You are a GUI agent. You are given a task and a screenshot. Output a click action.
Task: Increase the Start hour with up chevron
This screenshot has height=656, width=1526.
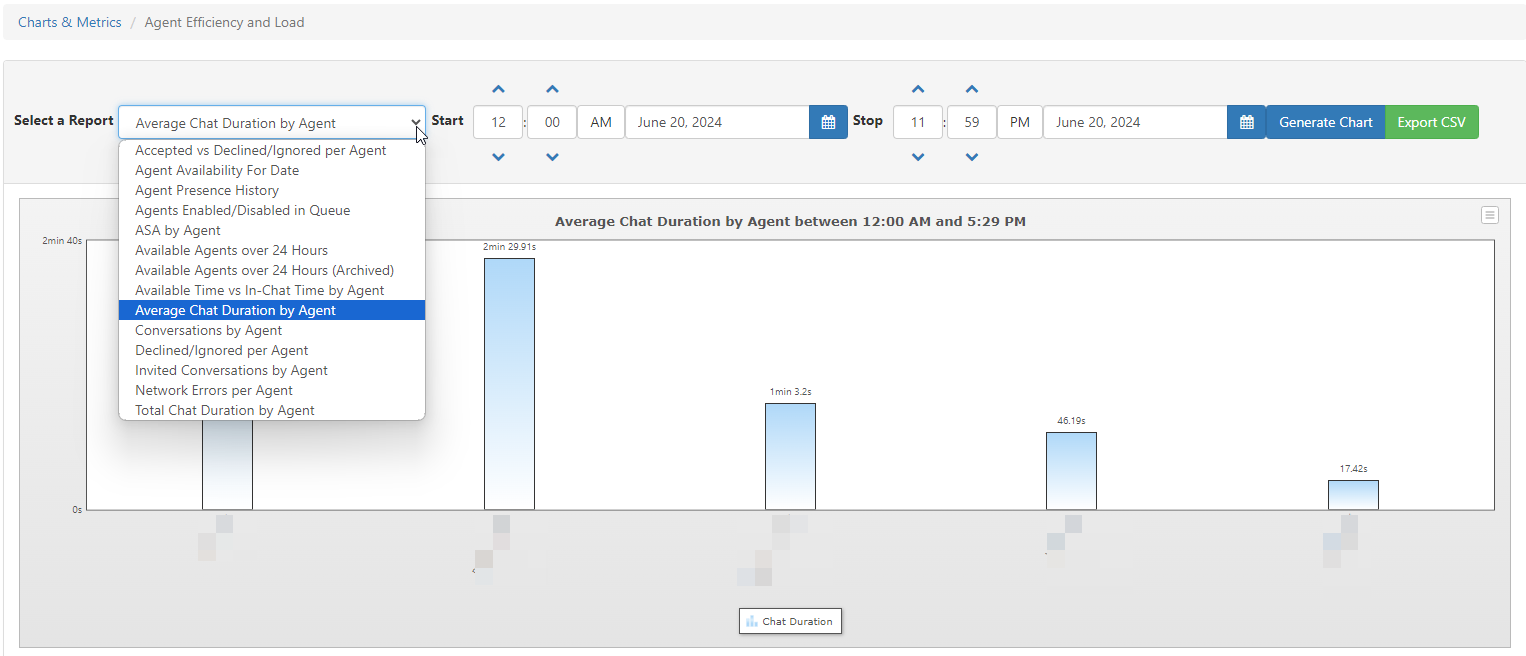coord(499,89)
